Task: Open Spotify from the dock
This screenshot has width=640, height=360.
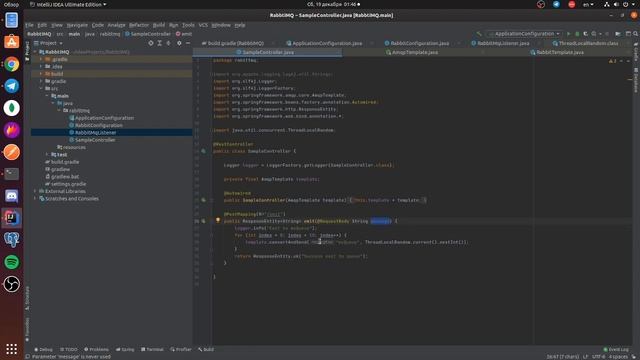Action: click(11, 262)
